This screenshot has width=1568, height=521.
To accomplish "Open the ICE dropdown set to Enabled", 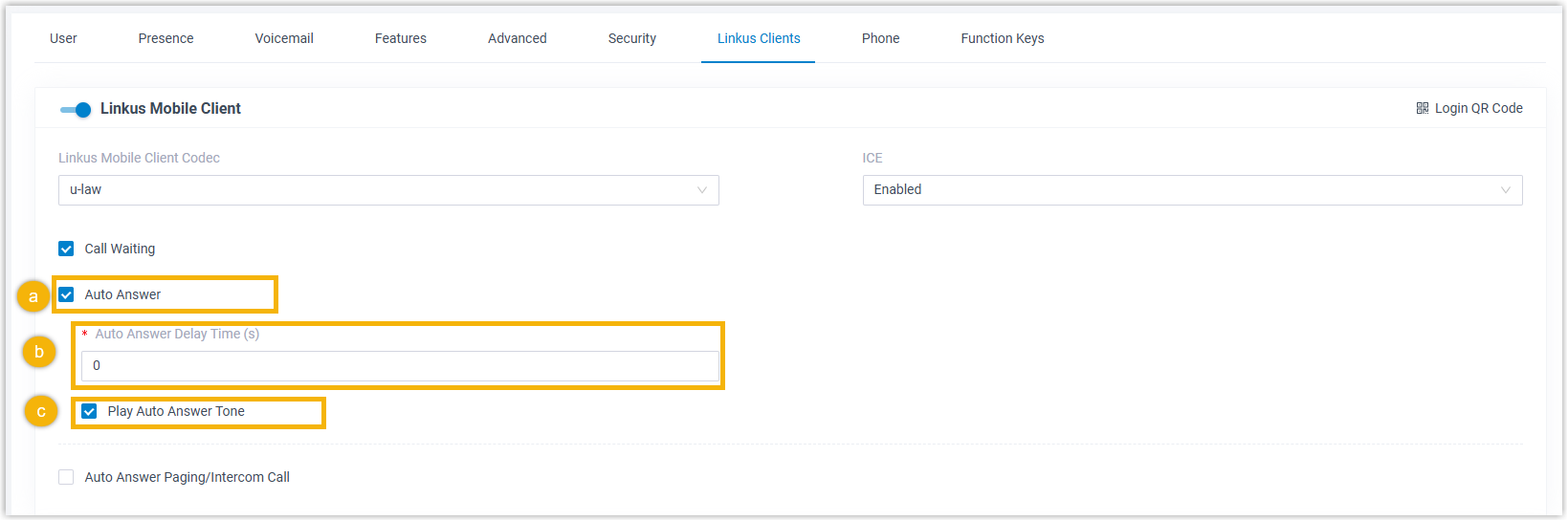I will pos(1192,190).
